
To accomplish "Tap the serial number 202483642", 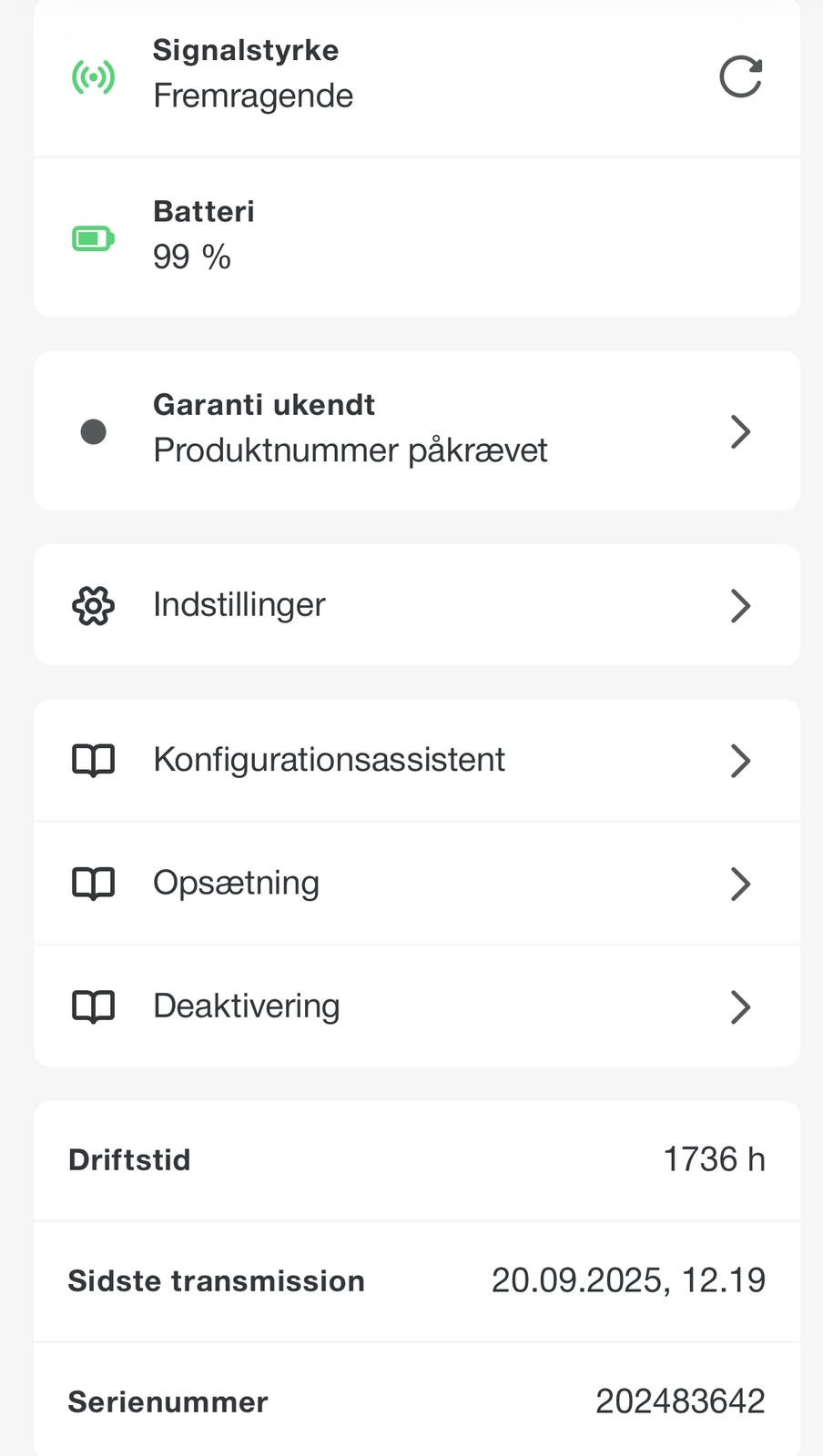I will pyautogui.click(x=679, y=1401).
